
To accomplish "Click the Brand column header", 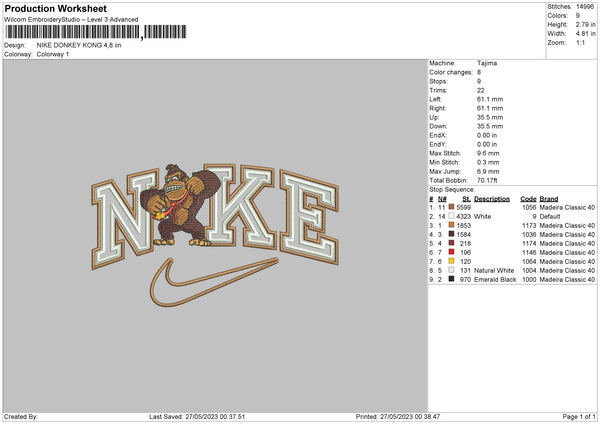I will (549, 199).
